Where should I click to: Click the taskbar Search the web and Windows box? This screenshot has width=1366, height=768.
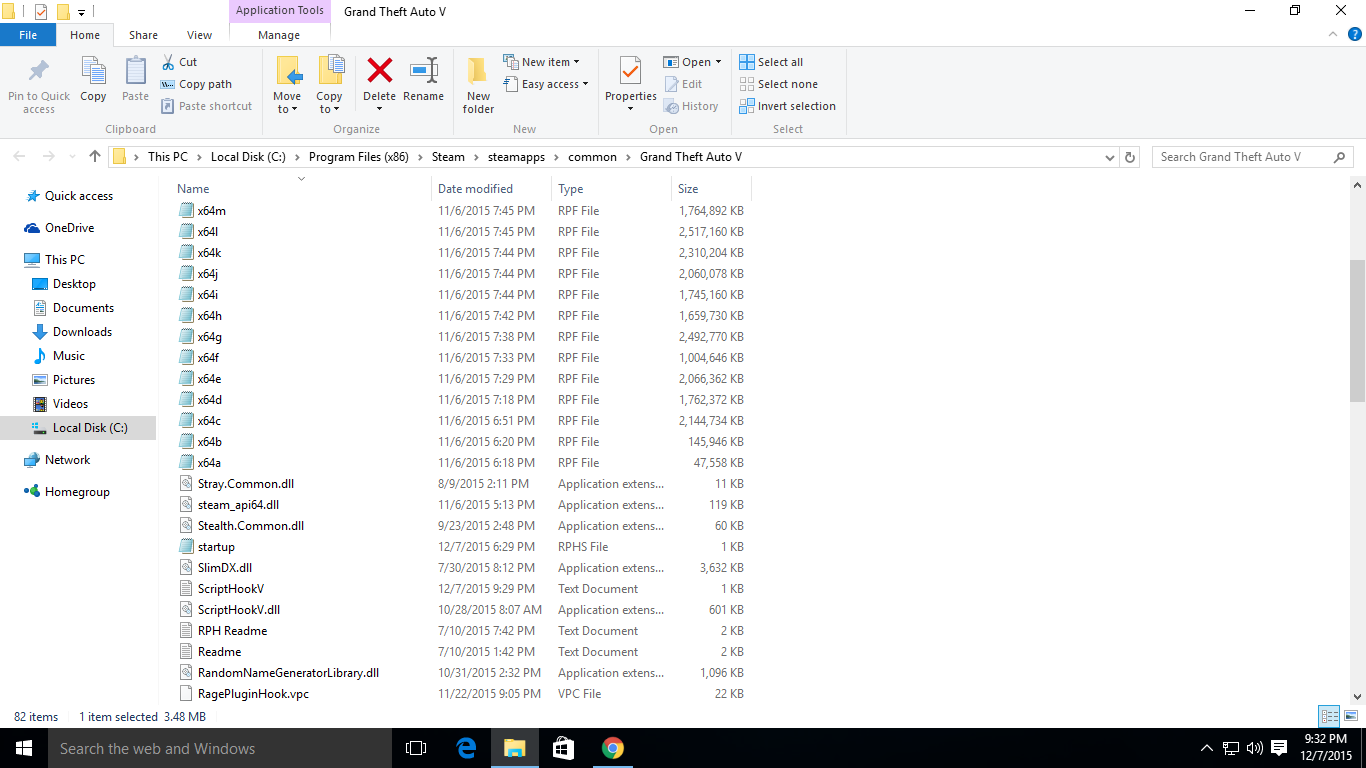coord(220,748)
